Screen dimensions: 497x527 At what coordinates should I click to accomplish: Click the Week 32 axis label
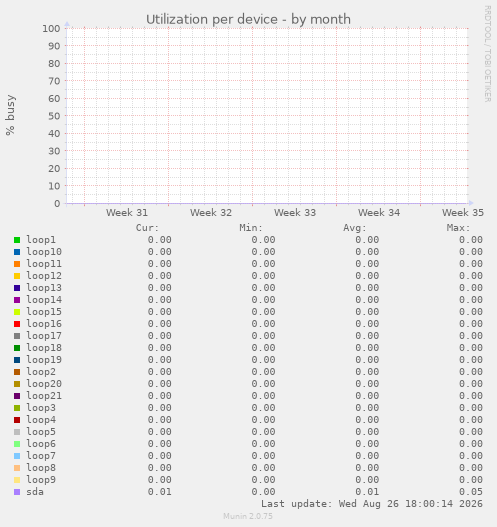pos(211,213)
